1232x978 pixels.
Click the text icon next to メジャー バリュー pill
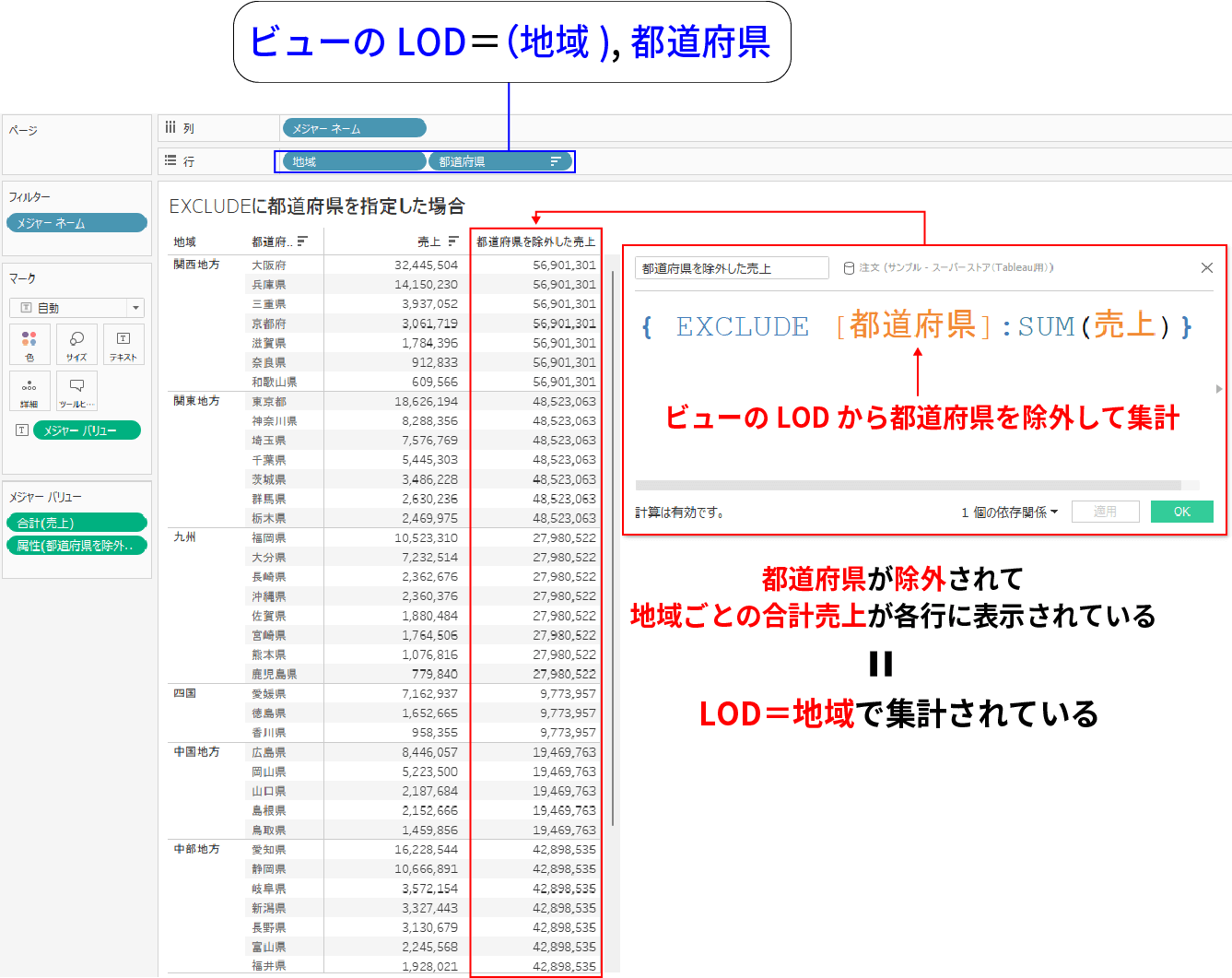coord(20,430)
